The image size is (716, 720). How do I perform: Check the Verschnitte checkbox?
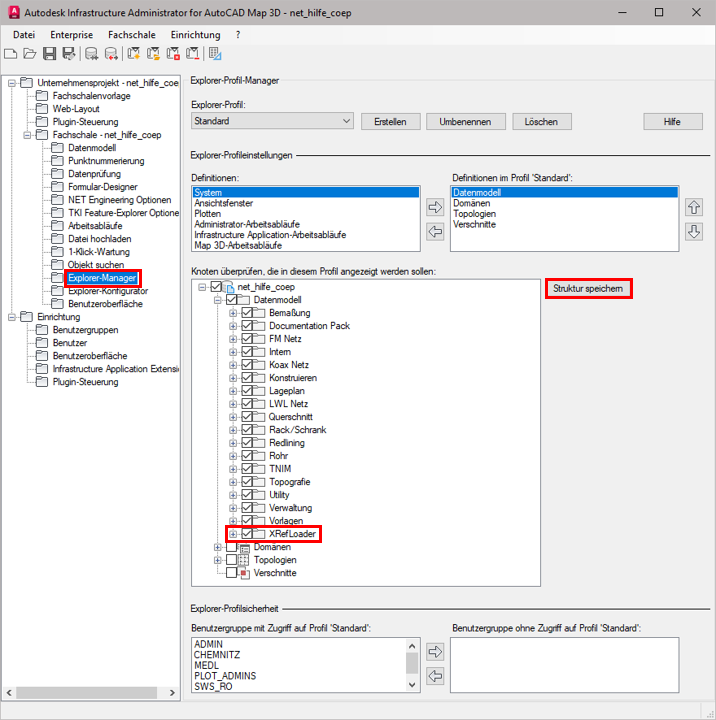[231, 573]
